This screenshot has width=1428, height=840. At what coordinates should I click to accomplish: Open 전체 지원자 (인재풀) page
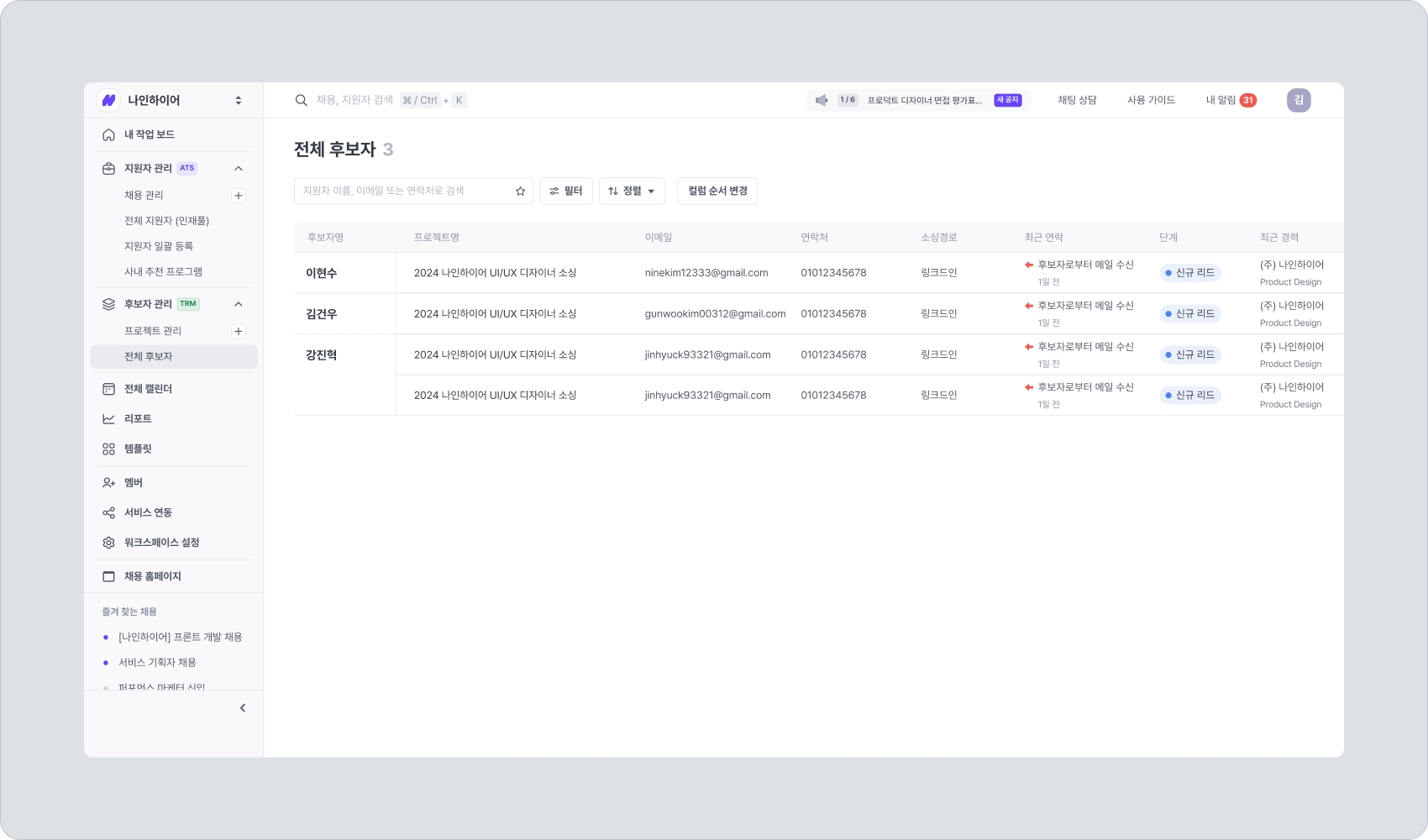[x=166, y=221]
